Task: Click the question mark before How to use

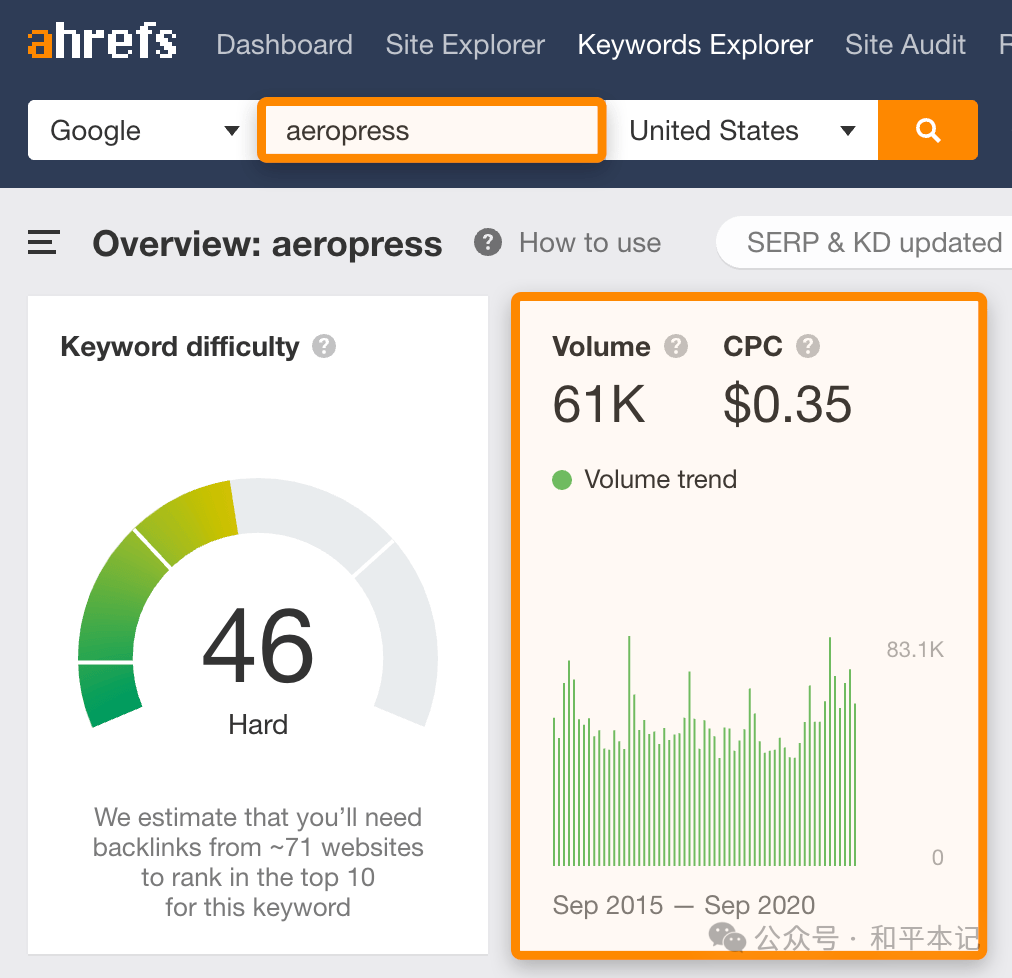Action: click(x=488, y=242)
